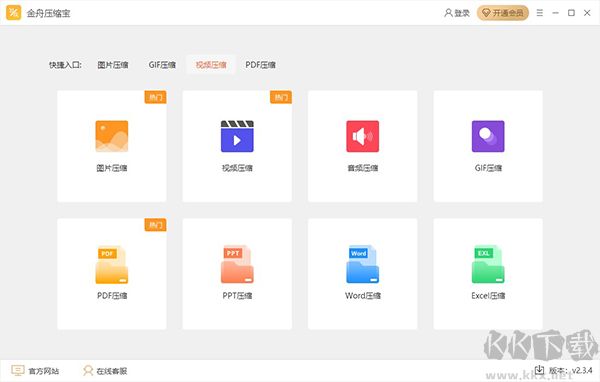Open the 视频压缩 clapperboard icon
The image size is (600, 382).
[237, 136]
